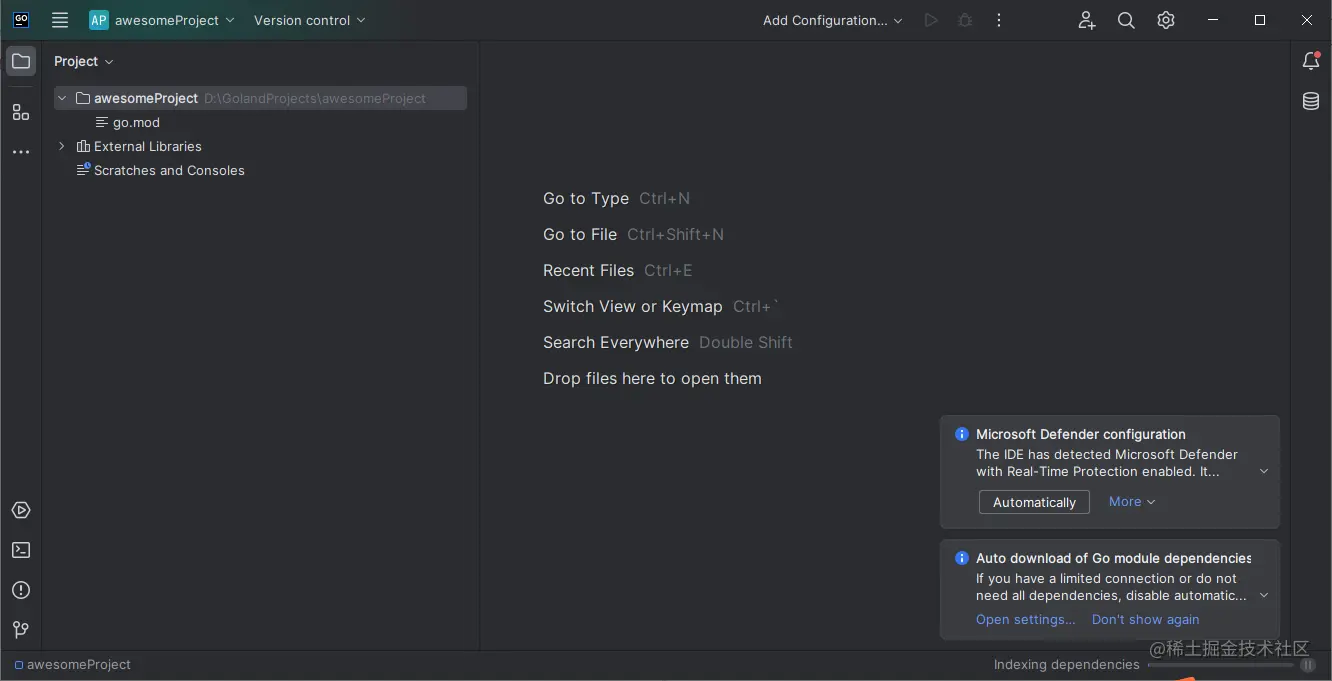Click the Debug bug icon

pos(965,20)
